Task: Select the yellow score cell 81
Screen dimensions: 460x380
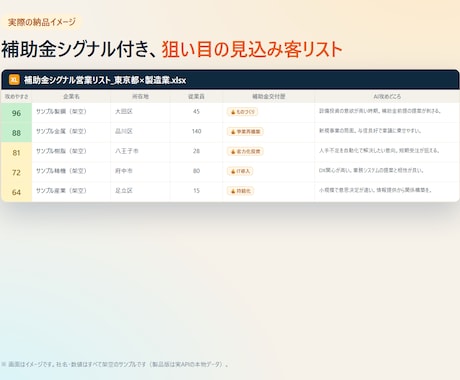Action: click(x=16, y=153)
